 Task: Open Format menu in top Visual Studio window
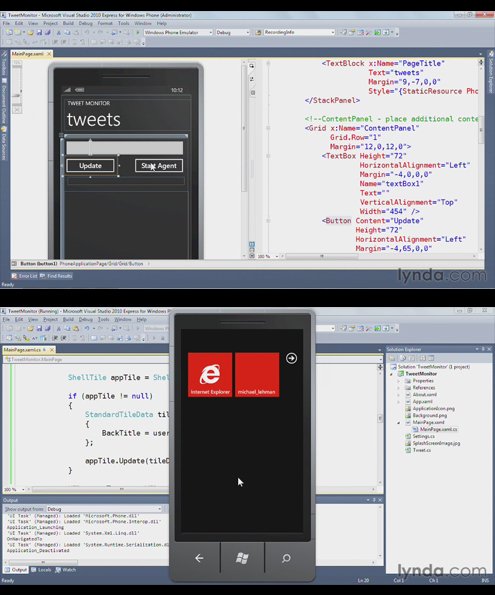[105, 24]
